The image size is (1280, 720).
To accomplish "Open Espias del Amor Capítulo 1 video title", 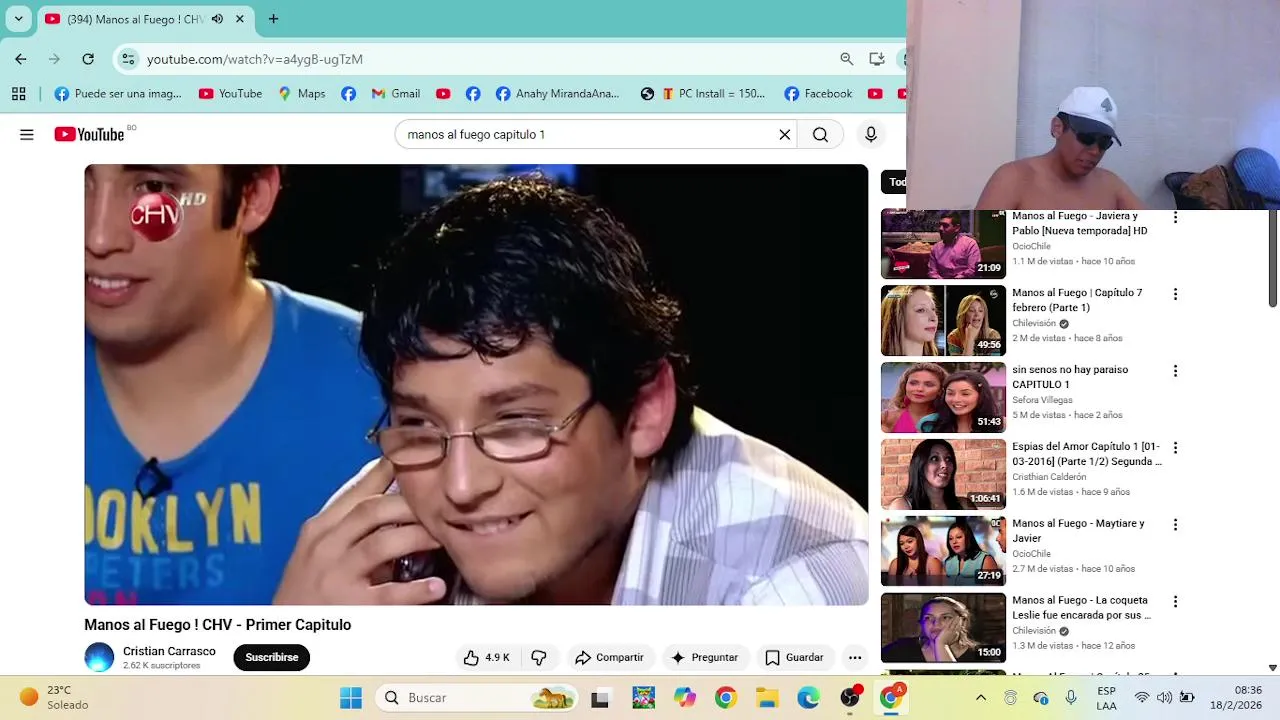I will [x=1087, y=454].
